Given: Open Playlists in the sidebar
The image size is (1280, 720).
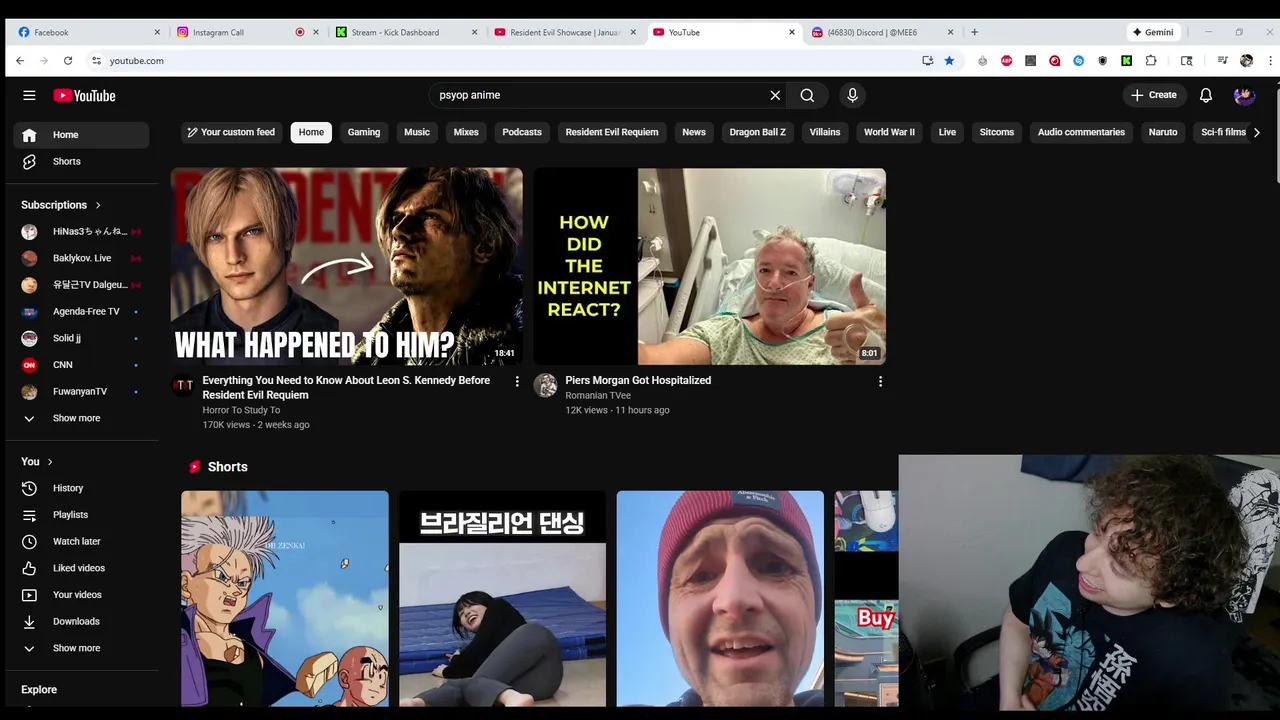Looking at the screenshot, I should pos(81,514).
